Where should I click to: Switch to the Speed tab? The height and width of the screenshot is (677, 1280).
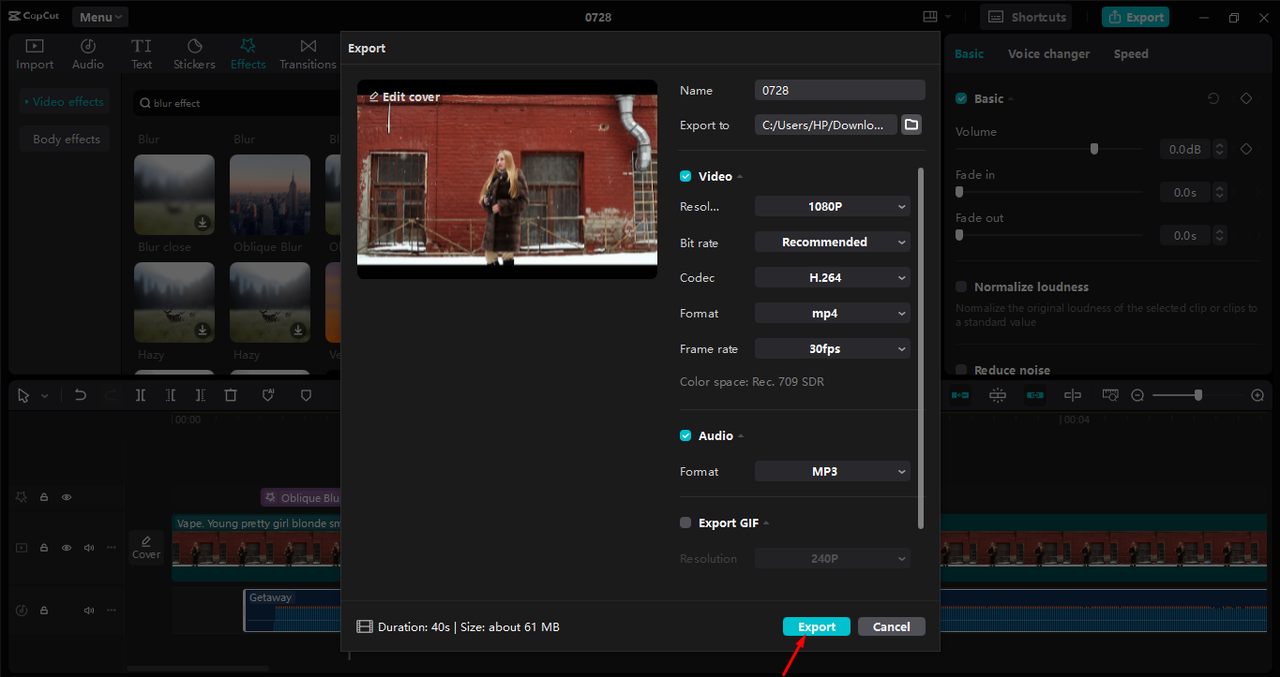click(x=1131, y=54)
